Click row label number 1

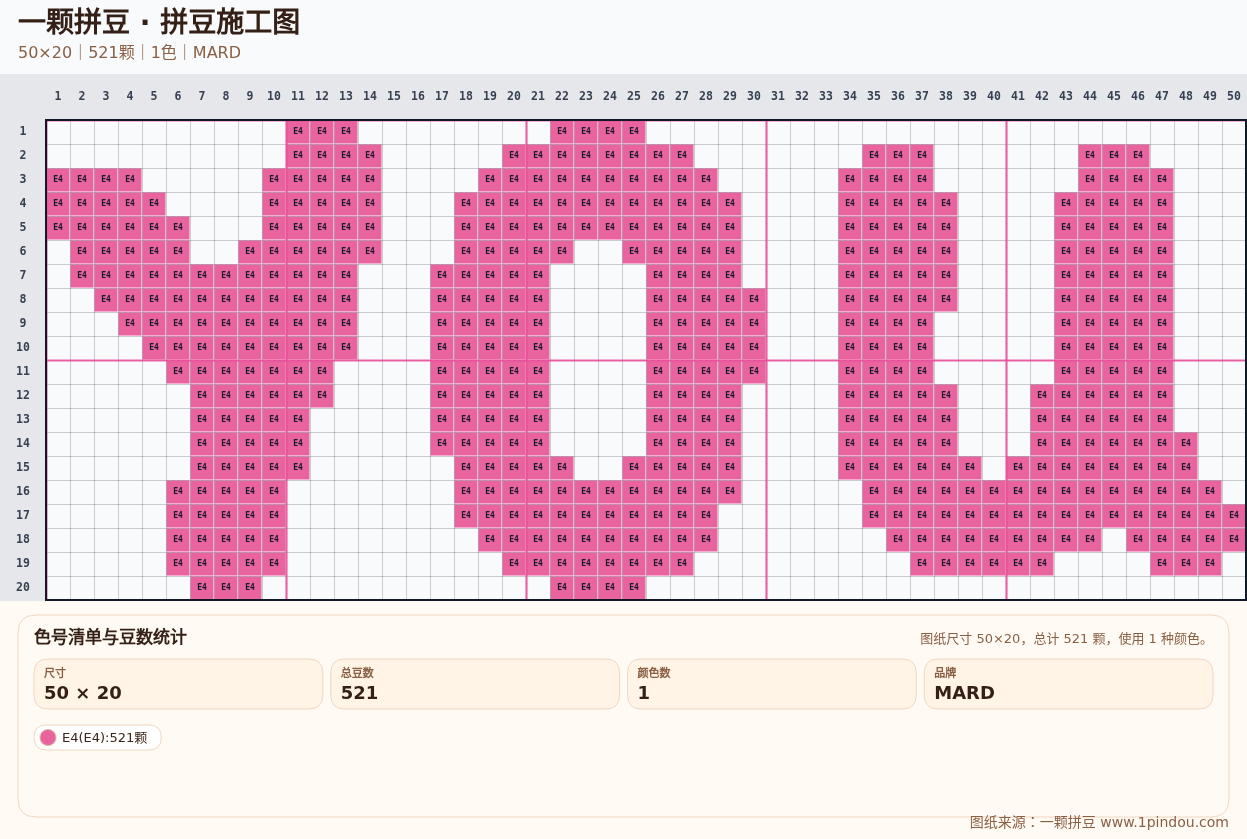23,131
